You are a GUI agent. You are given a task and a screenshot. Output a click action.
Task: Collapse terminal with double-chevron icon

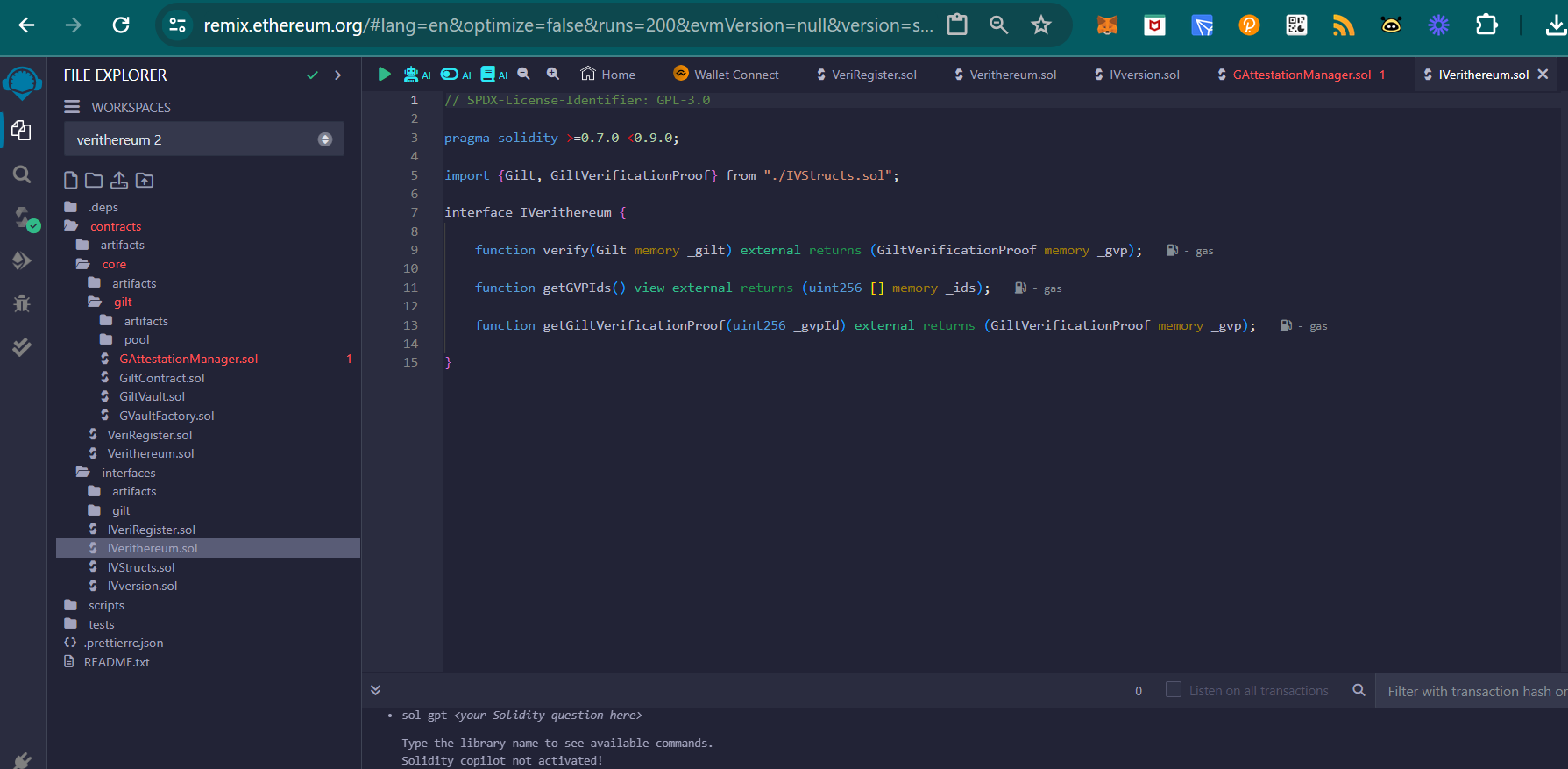pyautogui.click(x=375, y=690)
